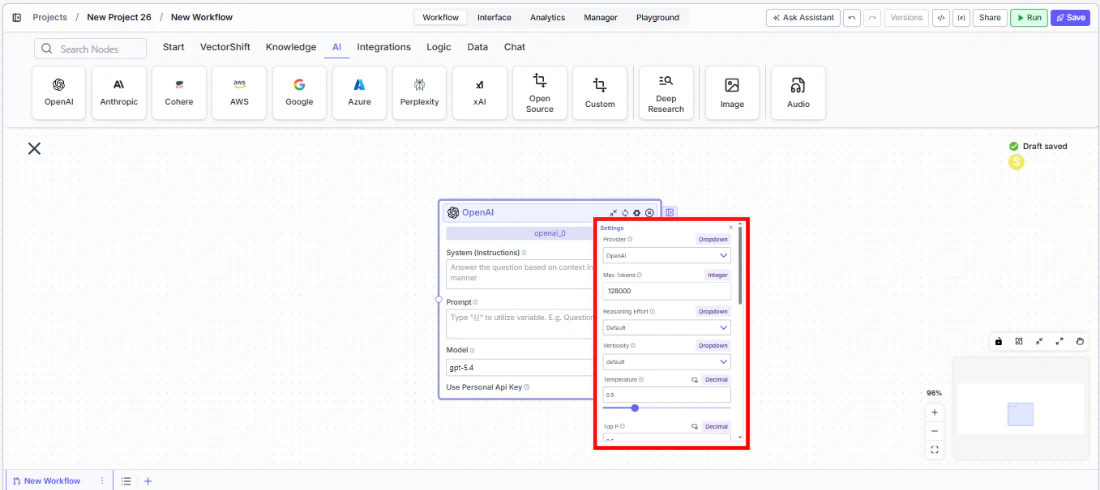Switch to the Manager tab
Viewport: 1100px width, 490px height.
coord(601,18)
